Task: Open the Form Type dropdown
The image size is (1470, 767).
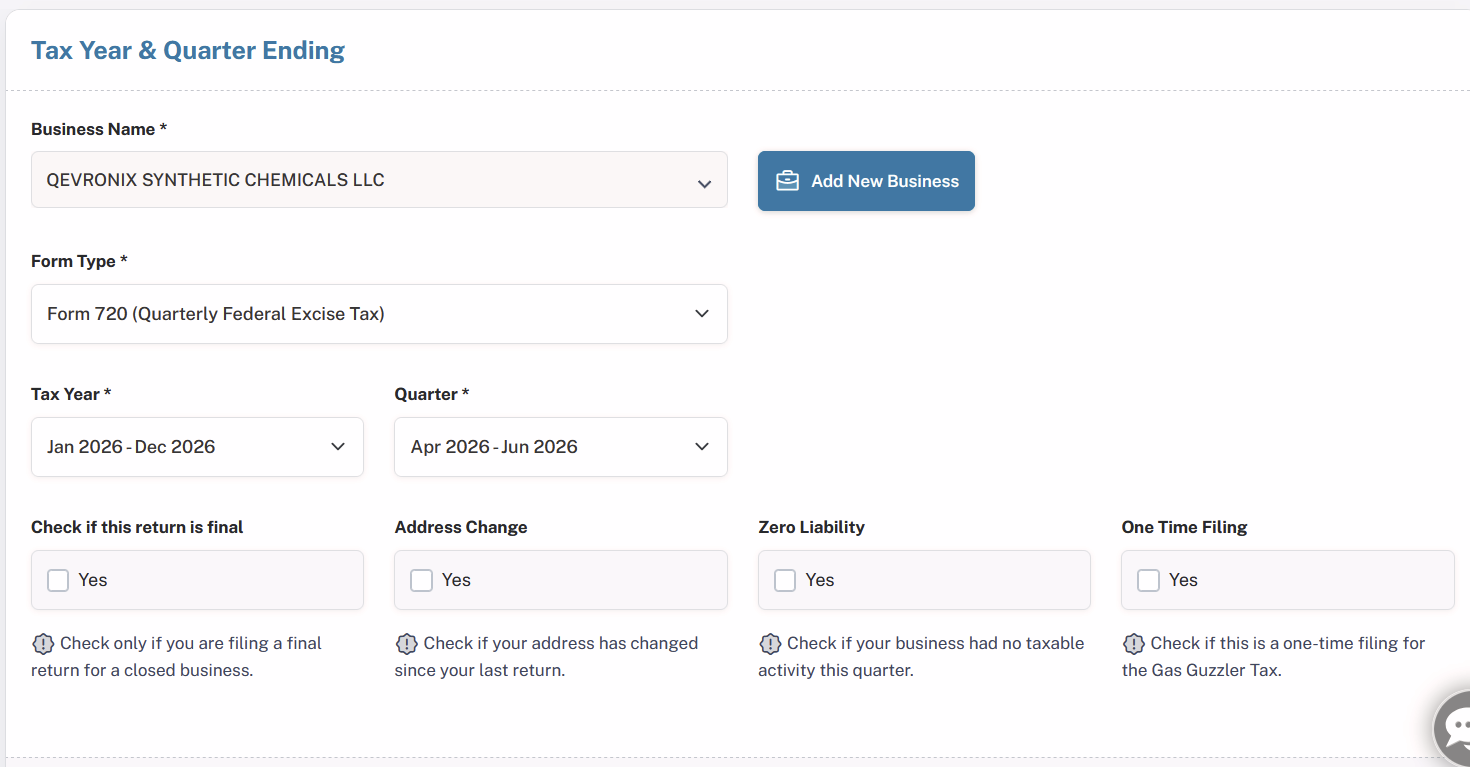Action: point(379,314)
